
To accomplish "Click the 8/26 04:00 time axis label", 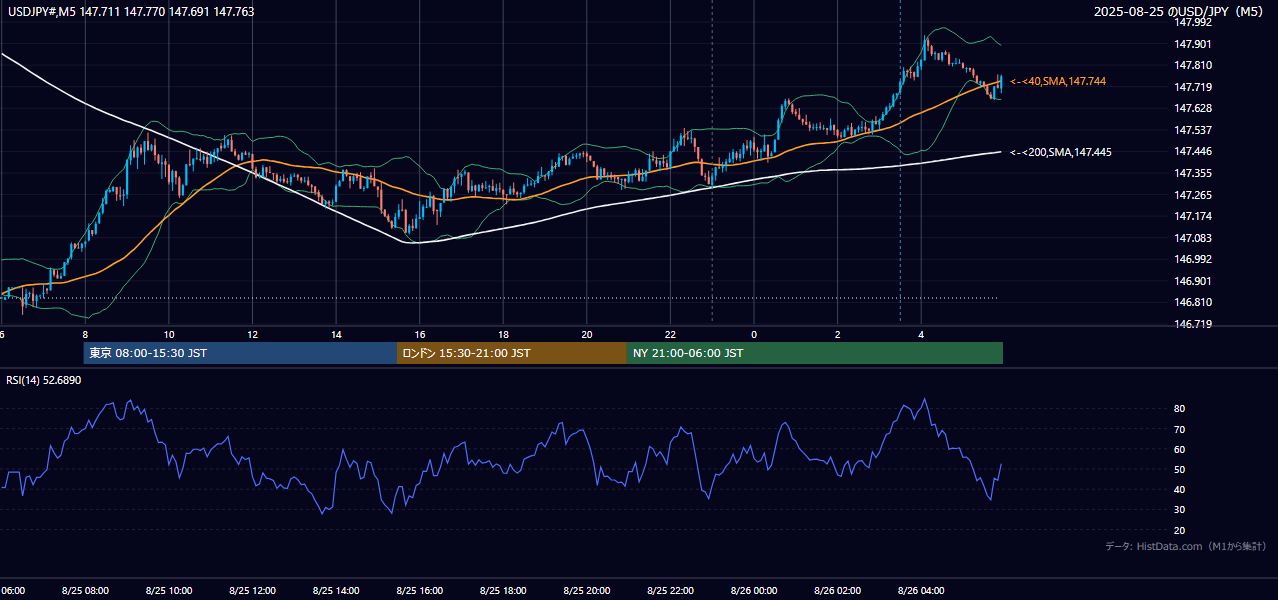I will pos(921,591).
